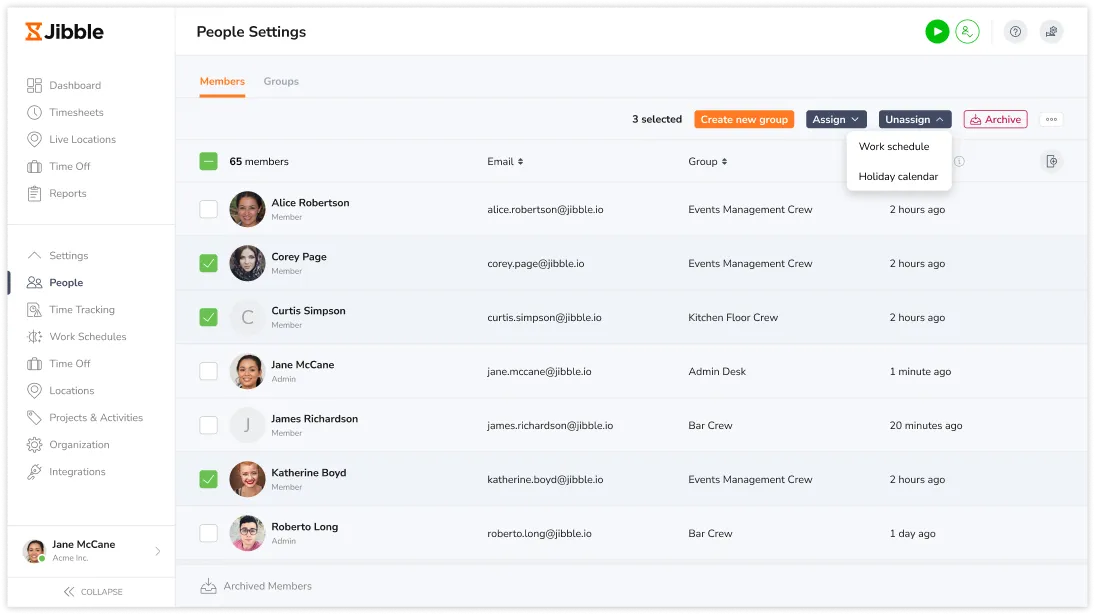
Task: Click the Integrations sidebar icon
Action: [35, 472]
